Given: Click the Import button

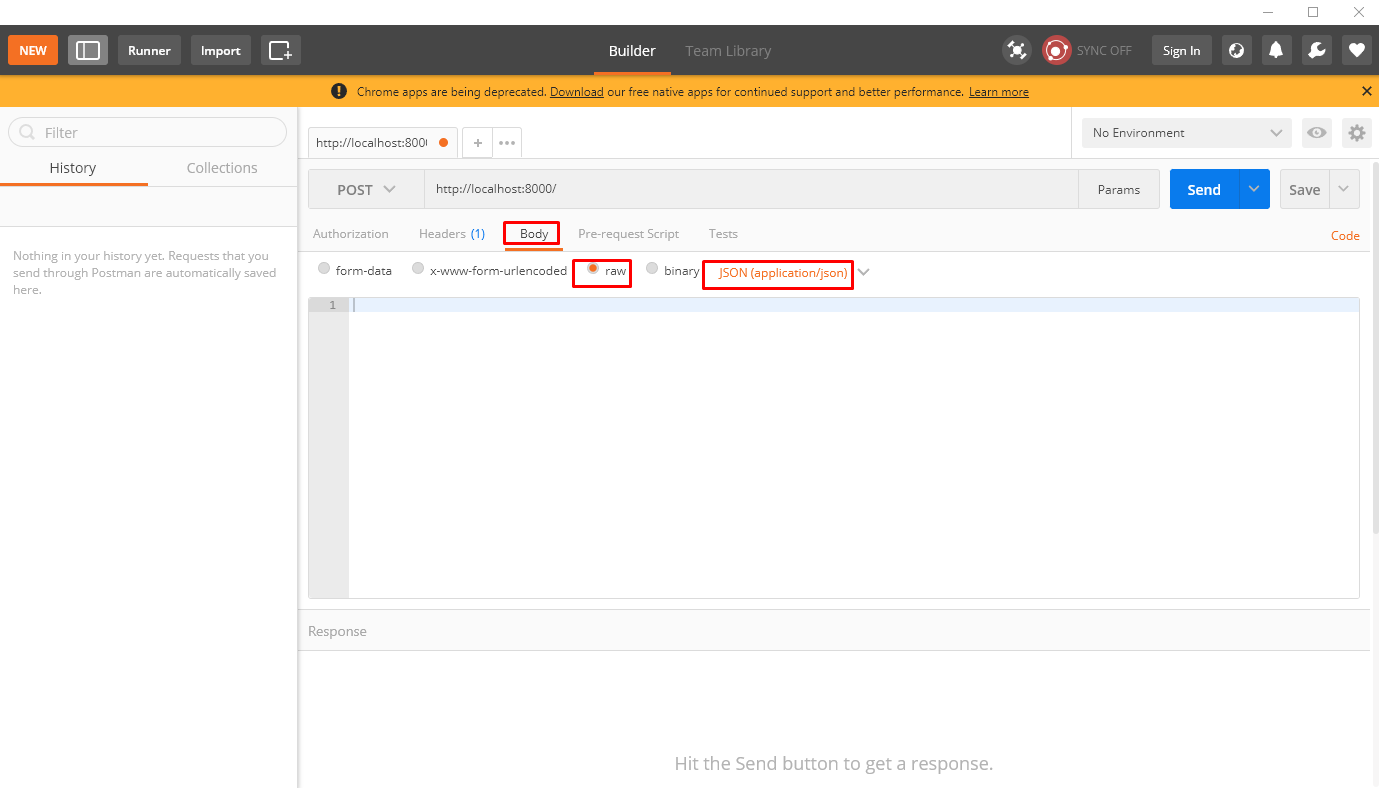Looking at the screenshot, I should pos(221,50).
